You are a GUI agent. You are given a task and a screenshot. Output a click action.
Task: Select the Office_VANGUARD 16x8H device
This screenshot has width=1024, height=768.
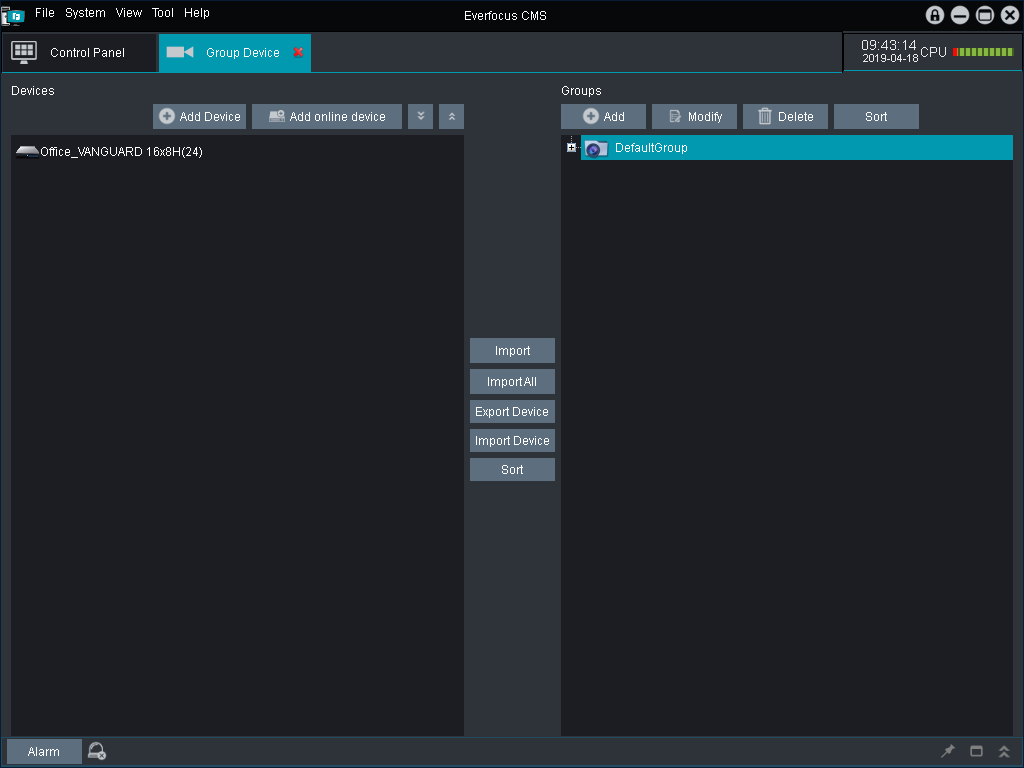pyautogui.click(x=120, y=151)
